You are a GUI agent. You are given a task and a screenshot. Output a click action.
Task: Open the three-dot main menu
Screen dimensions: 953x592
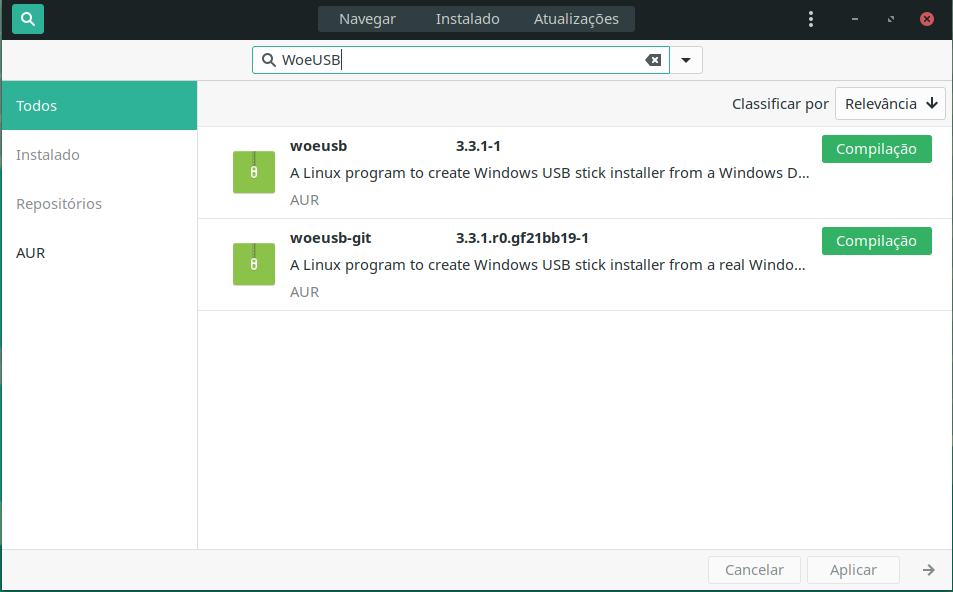(811, 19)
